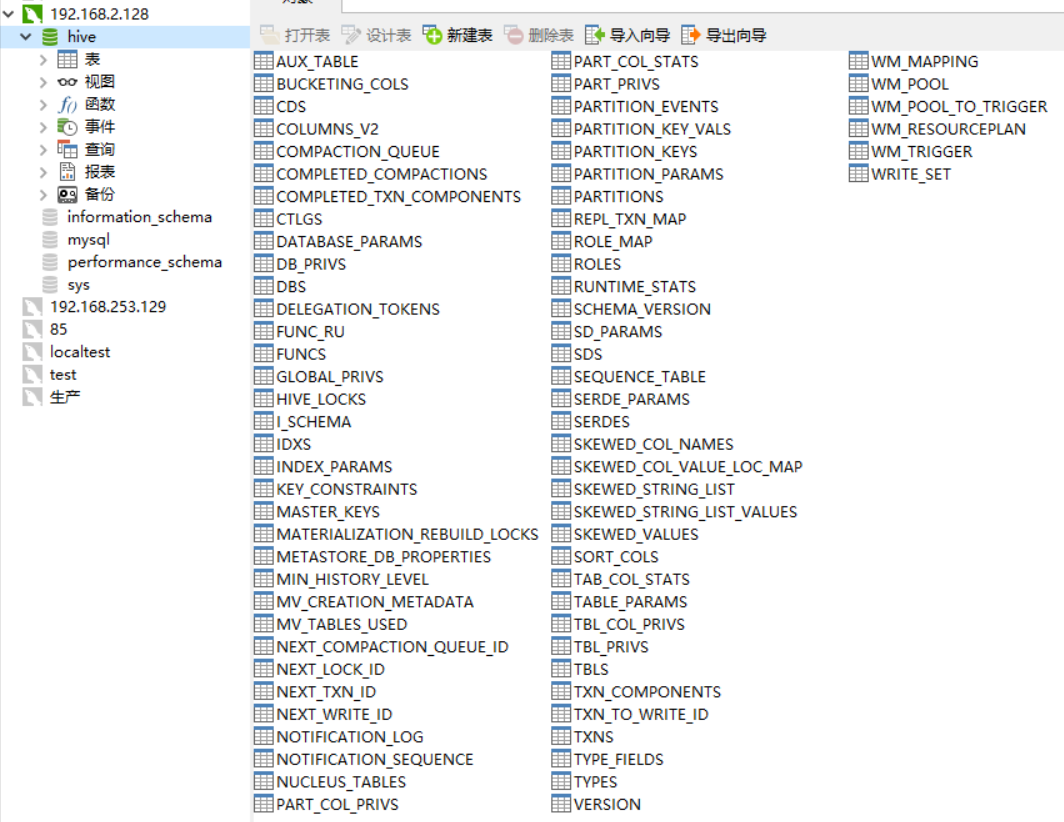Click the 新建表 (New Table) toolbar icon
Screen dimensions: 1064x822
pos(432,35)
